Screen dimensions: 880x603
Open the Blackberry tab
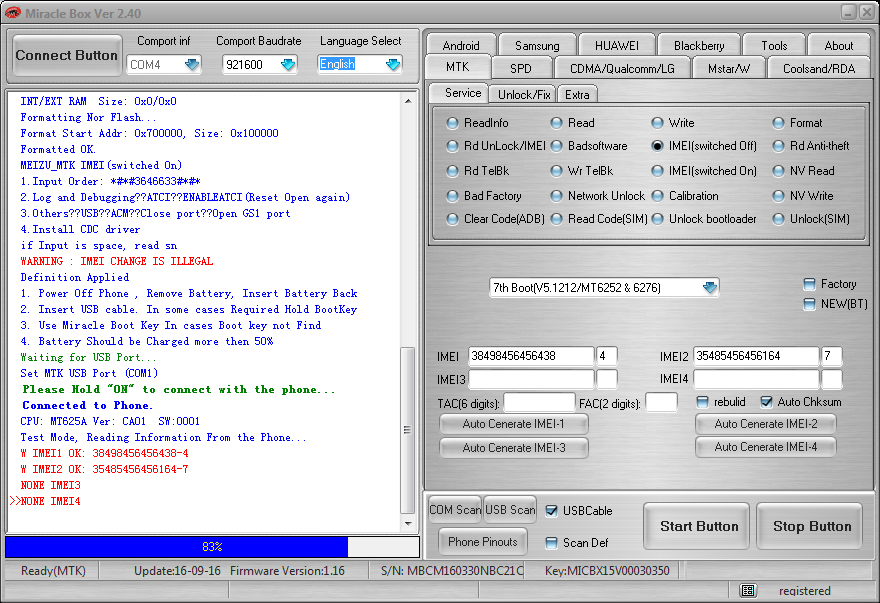pyautogui.click(x=699, y=45)
